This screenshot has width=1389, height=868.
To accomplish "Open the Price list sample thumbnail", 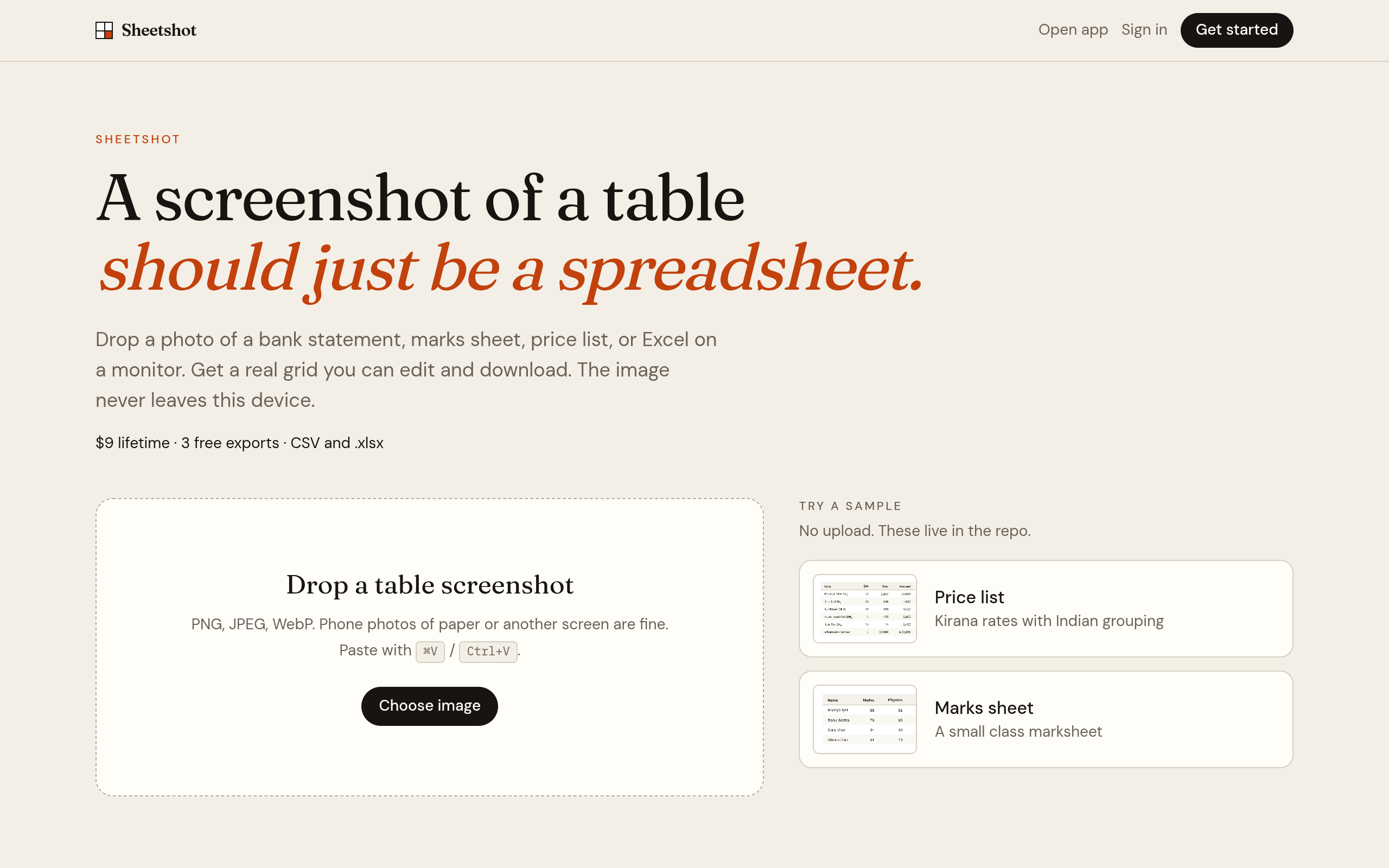I will click(x=864, y=609).
